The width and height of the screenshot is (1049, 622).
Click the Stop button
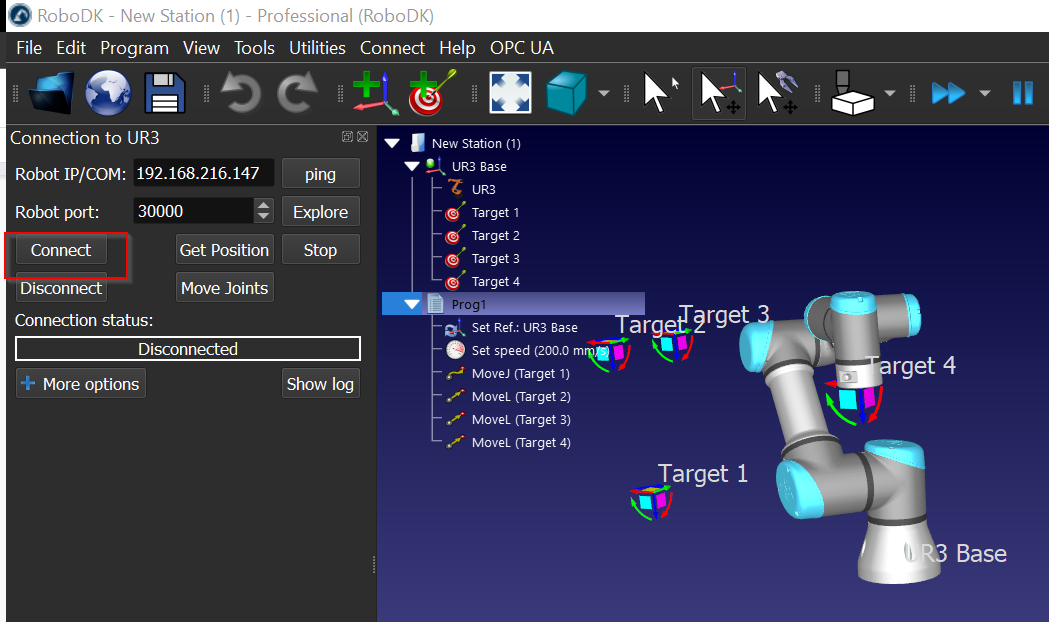tap(320, 250)
